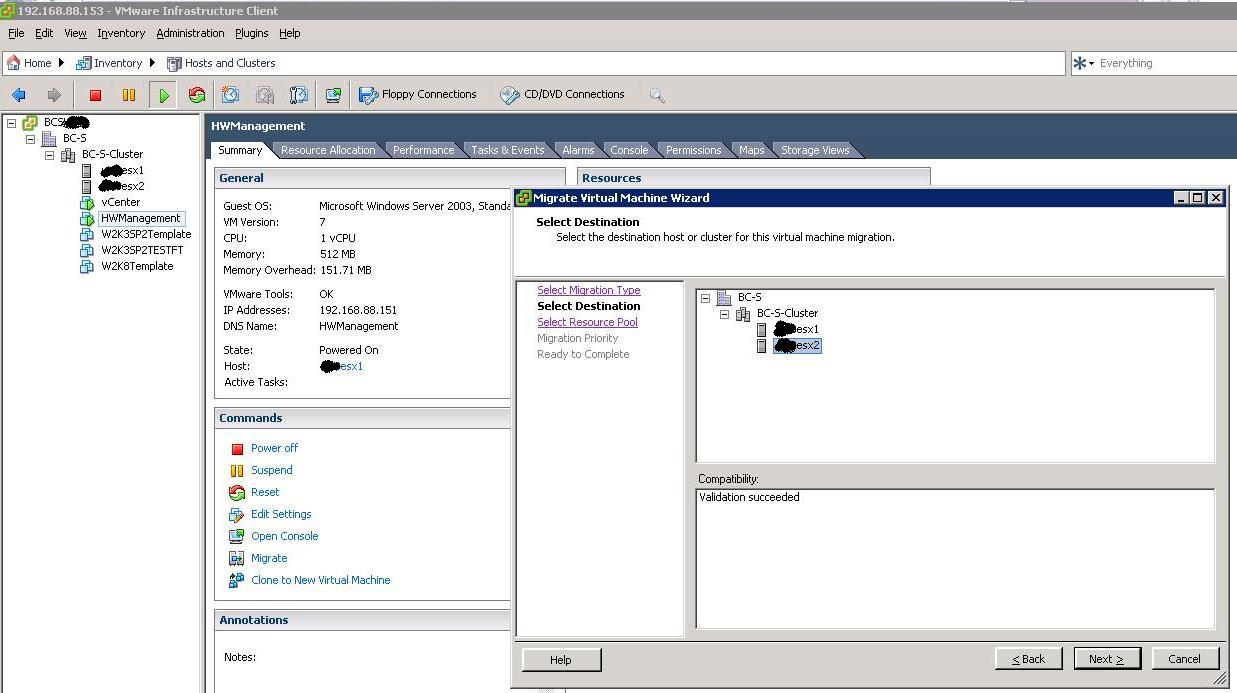
Task: Click the orange Suspend toolbar icon
Action: (129, 95)
